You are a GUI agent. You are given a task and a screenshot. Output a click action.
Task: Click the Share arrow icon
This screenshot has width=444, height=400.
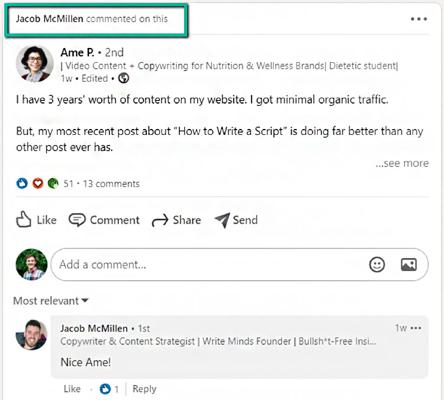160,220
